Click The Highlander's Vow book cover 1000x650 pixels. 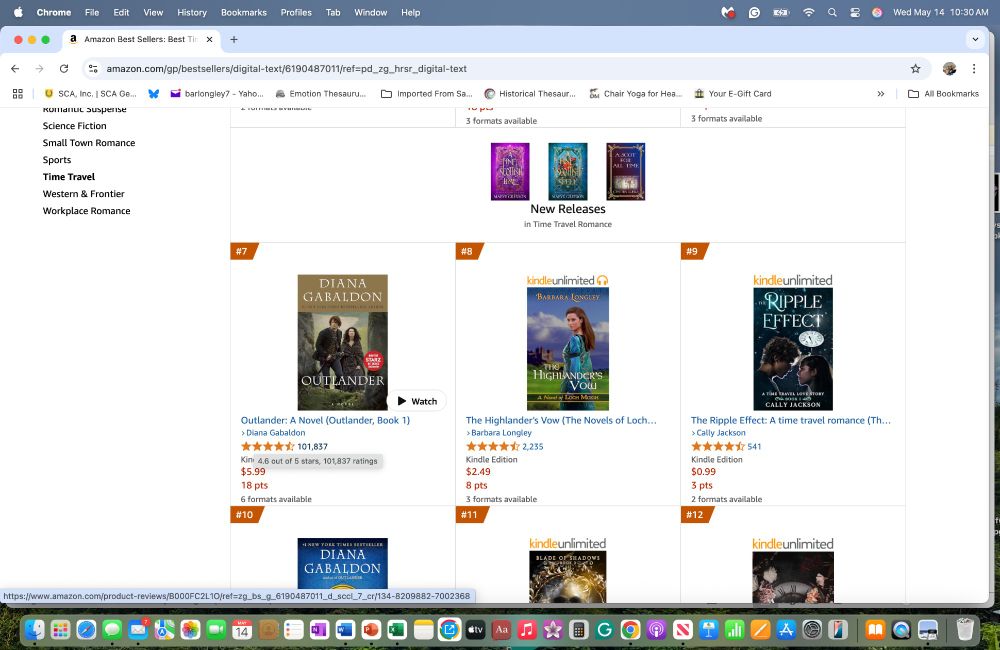click(568, 349)
